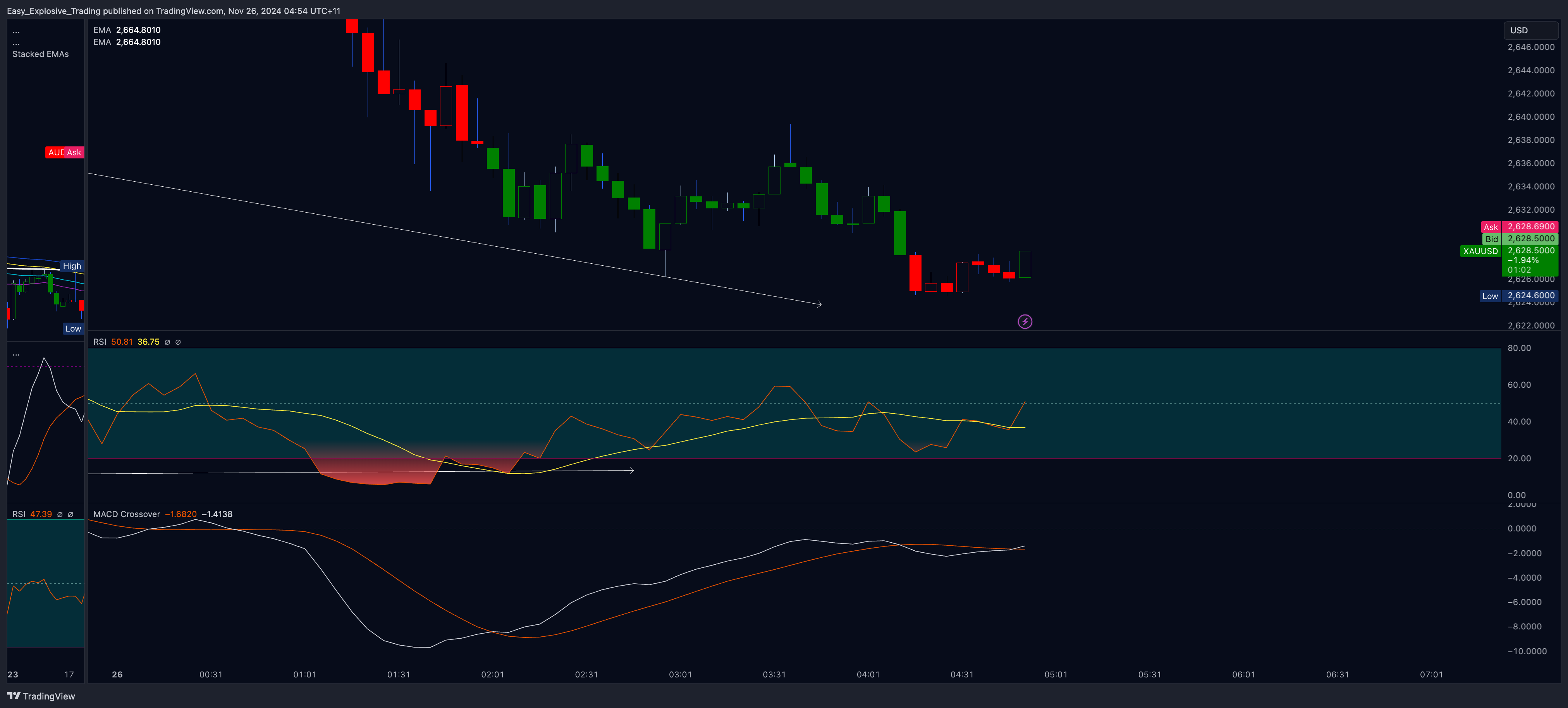Click 0.0000 on the MACD scale

point(1522,528)
